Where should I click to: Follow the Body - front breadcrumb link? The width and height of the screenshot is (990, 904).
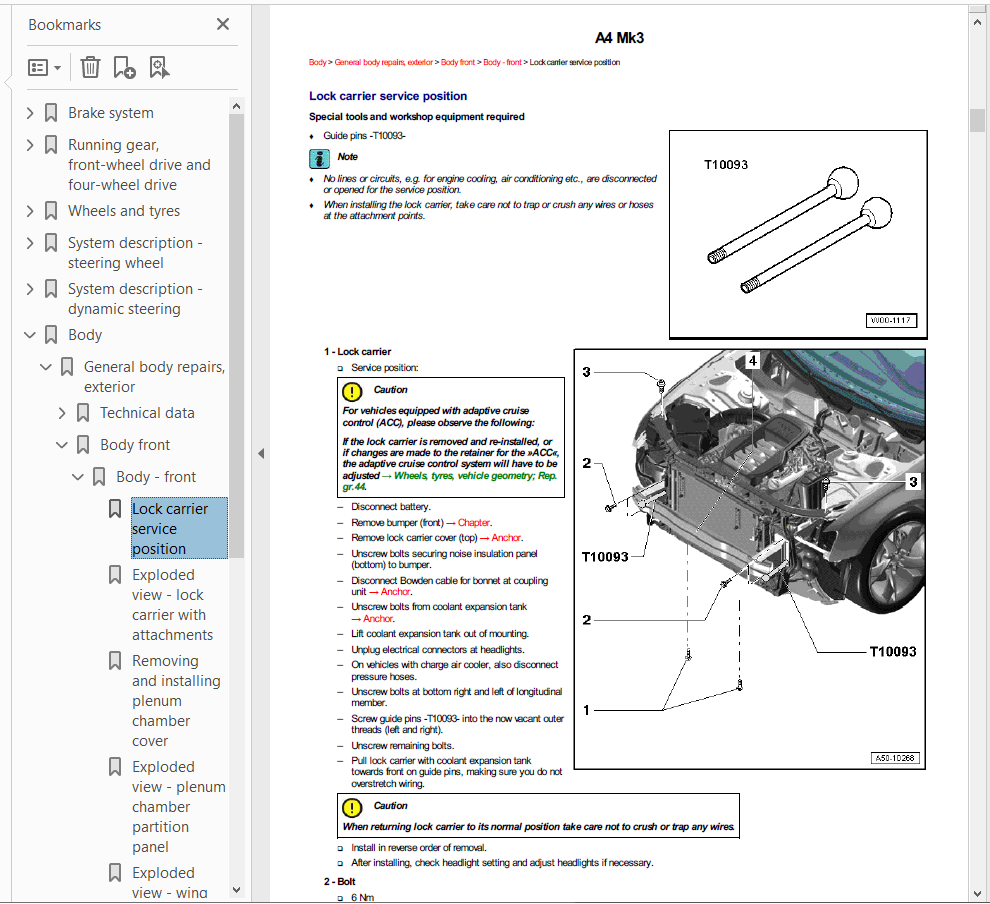point(503,62)
